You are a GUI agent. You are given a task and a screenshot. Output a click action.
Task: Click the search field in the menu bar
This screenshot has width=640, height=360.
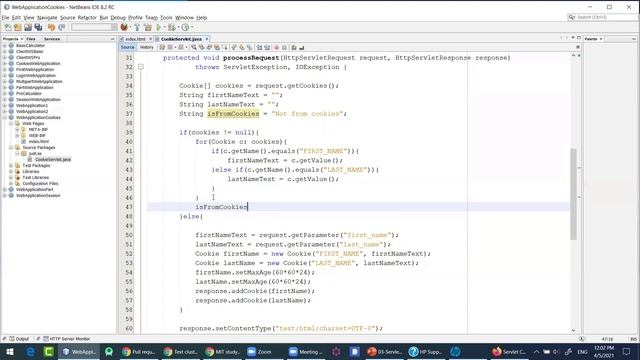602,17
